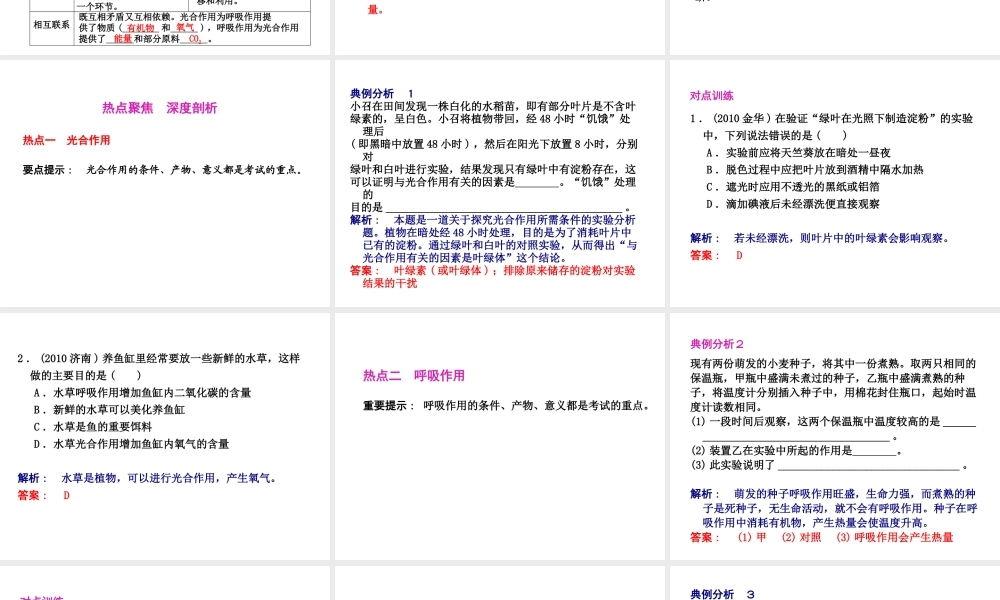Image resolution: width=1000 pixels, height=600 pixels.
Task: Click the line 重要提示: 呼吸作用的条件
Action: point(507,406)
